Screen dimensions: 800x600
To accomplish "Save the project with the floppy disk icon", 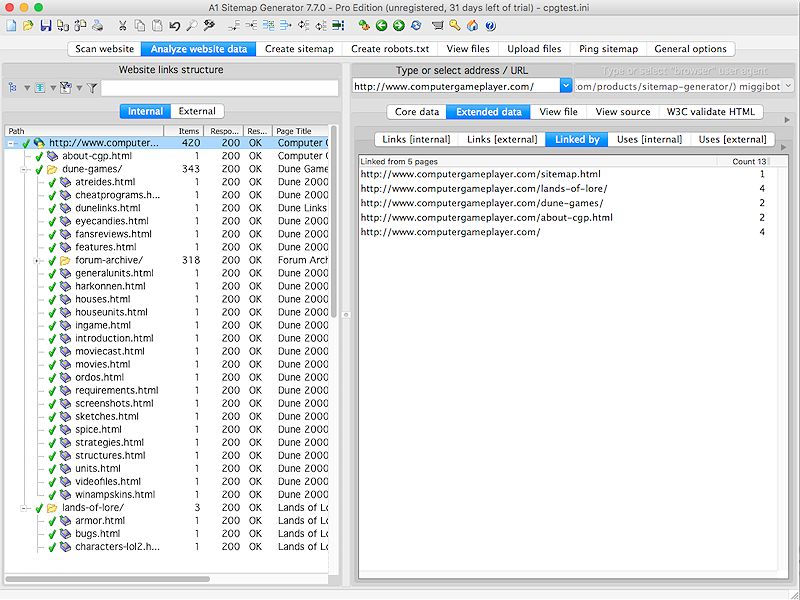I will 46,26.
